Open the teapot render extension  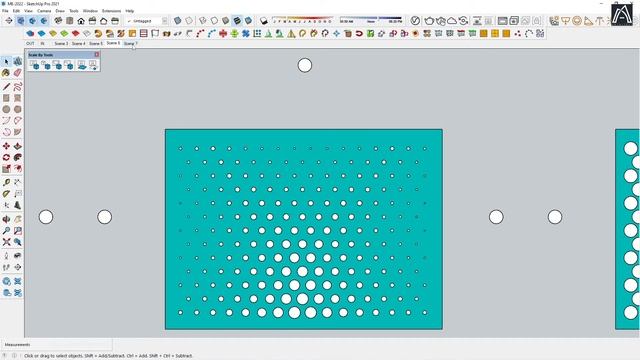tap(429, 20)
